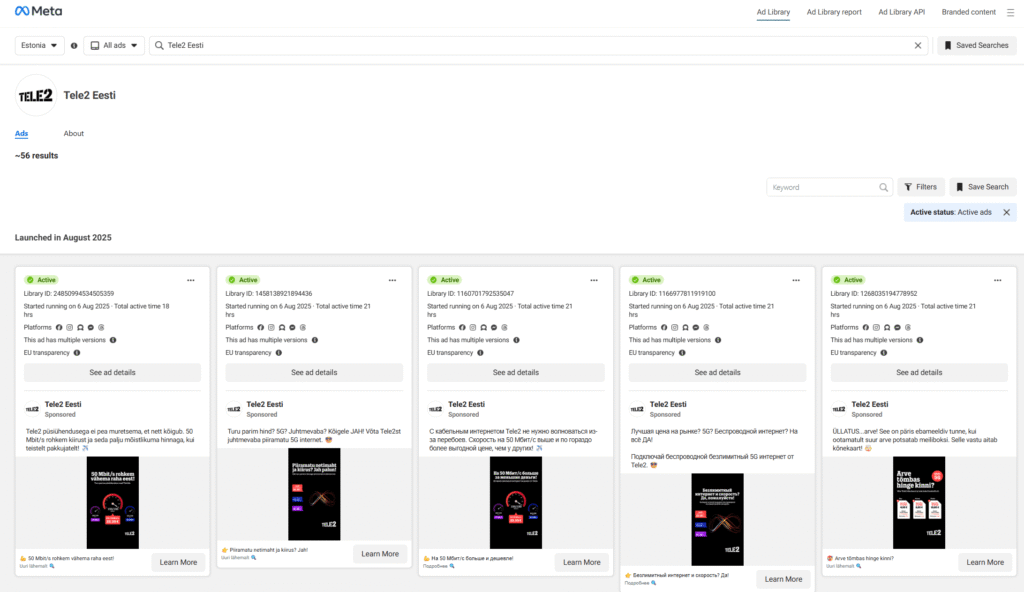Image resolution: width=1024 pixels, height=592 pixels.
Task: Open Saved Searches
Action: tap(977, 46)
